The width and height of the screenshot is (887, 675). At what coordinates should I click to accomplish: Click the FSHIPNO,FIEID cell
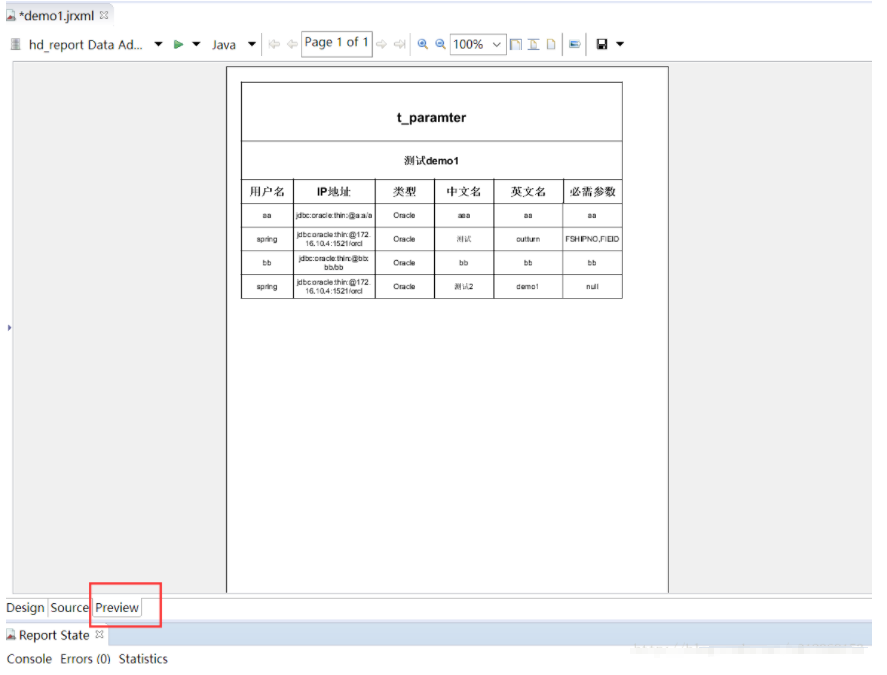click(x=592, y=239)
